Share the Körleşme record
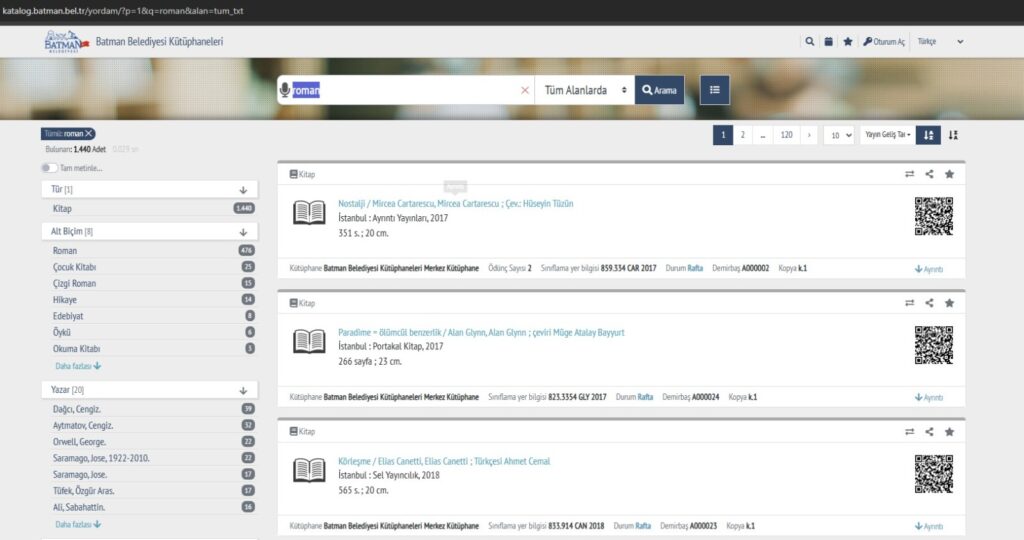 coord(929,431)
